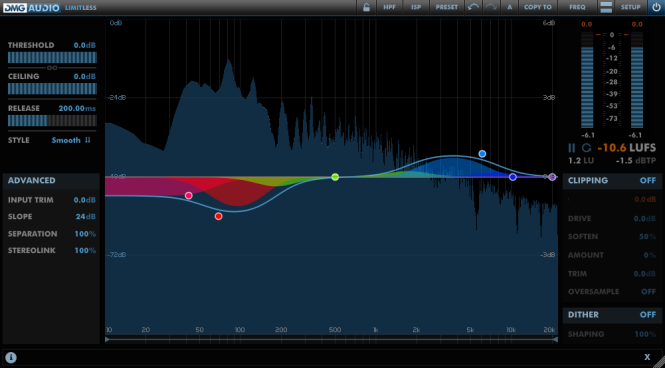Screen dimensions: 665x368
Task: Click the layout bars icon beside SETUP
Action: point(606,7)
